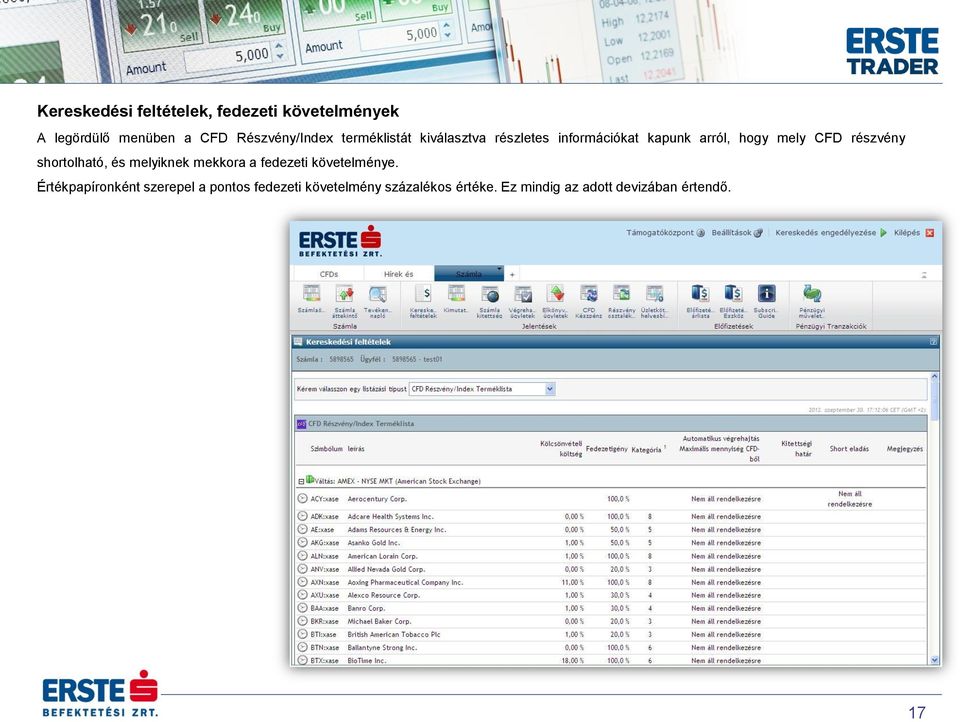The height and width of the screenshot is (722, 960).
Task: Select the Számla tab
Action: tap(468, 274)
